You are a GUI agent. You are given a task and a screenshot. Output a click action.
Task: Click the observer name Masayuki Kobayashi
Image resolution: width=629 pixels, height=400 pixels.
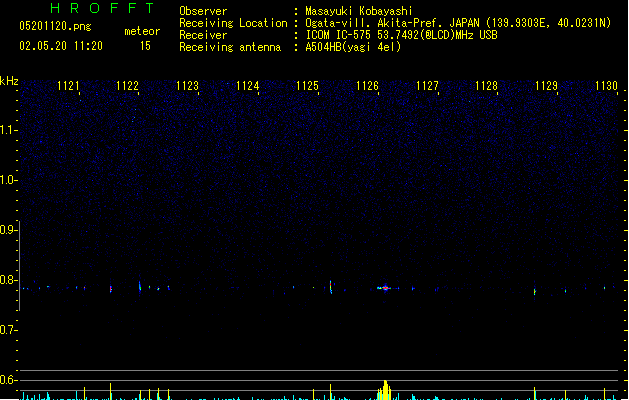(359, 11)
